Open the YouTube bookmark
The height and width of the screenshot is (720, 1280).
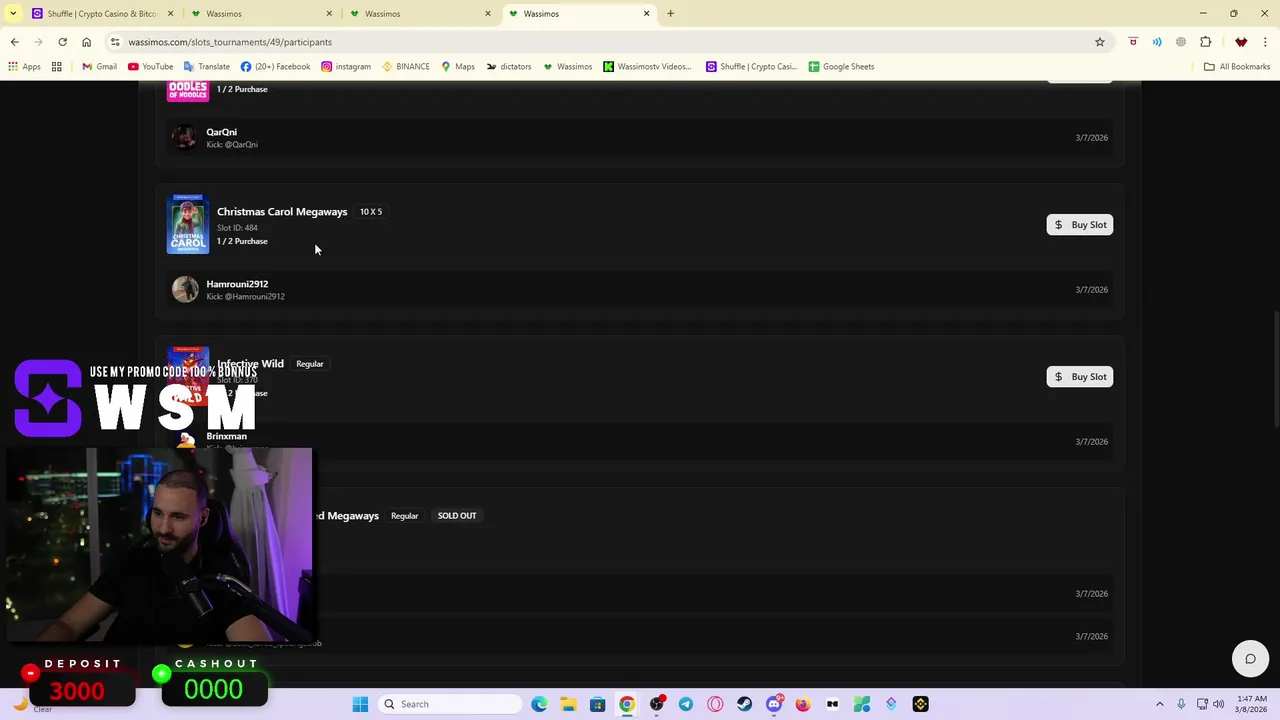150,67
